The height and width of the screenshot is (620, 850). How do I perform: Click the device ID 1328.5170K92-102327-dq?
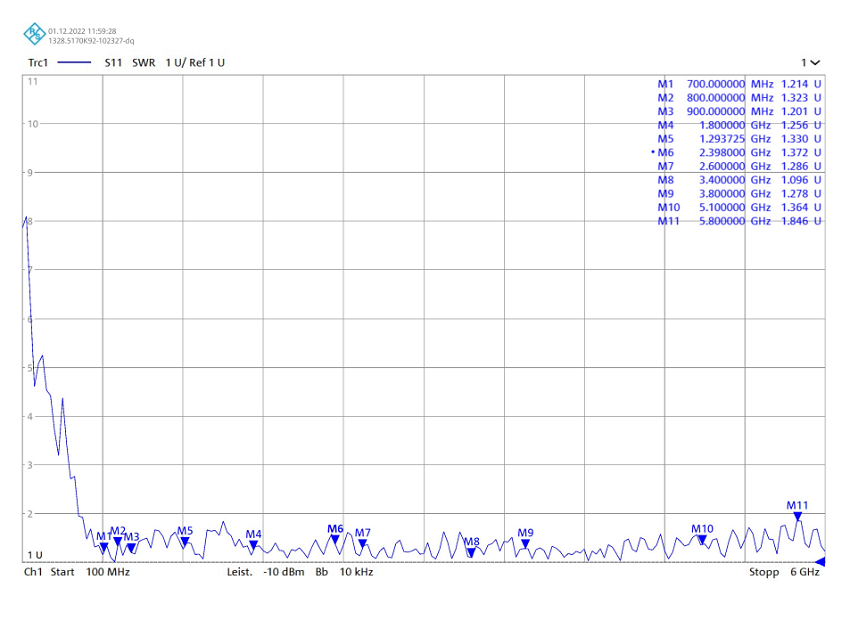tap(91, 41)
